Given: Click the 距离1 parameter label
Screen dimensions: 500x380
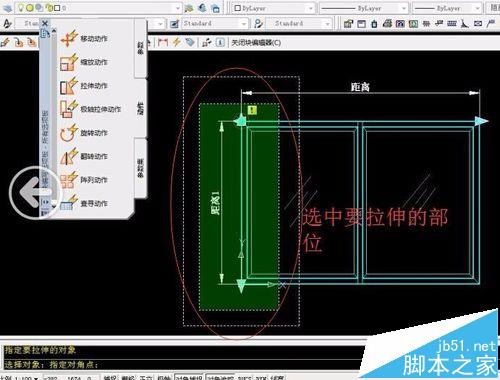Looking at the screenshot, I should pyautogui.click(x=216, y=203).
